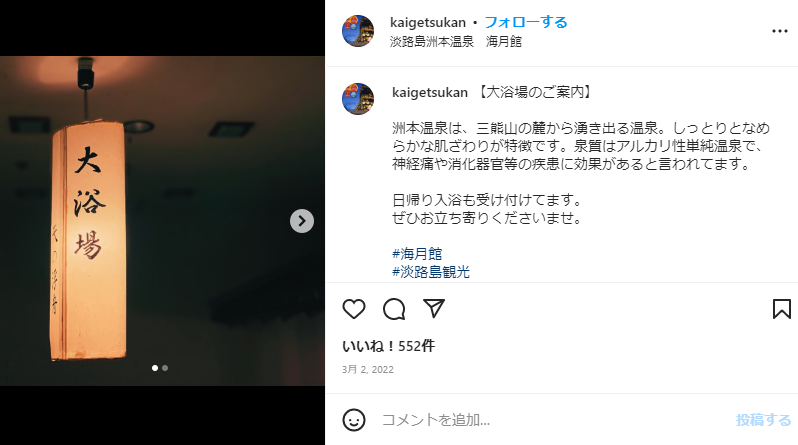
Task: Open the #淡路島観光 hashtag
Action: point(431,272)
